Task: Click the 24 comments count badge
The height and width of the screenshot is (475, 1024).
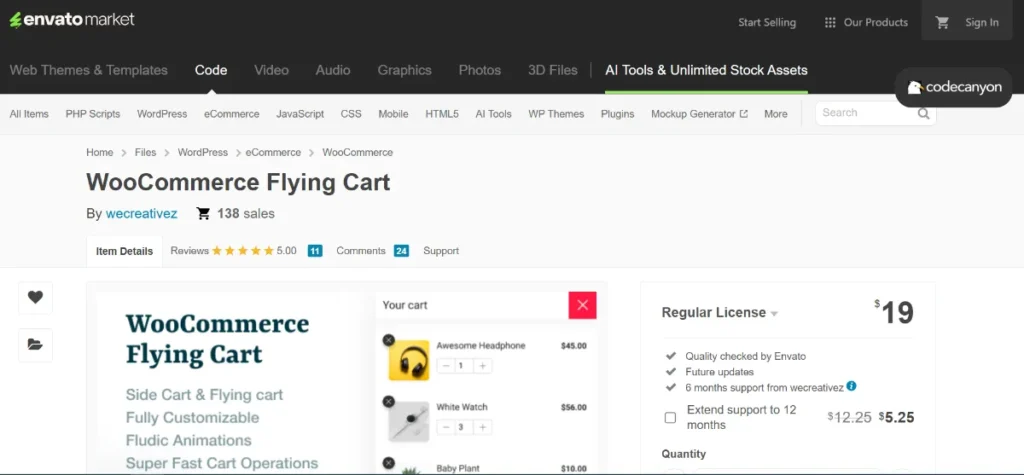Action: (x=401, y=251)
